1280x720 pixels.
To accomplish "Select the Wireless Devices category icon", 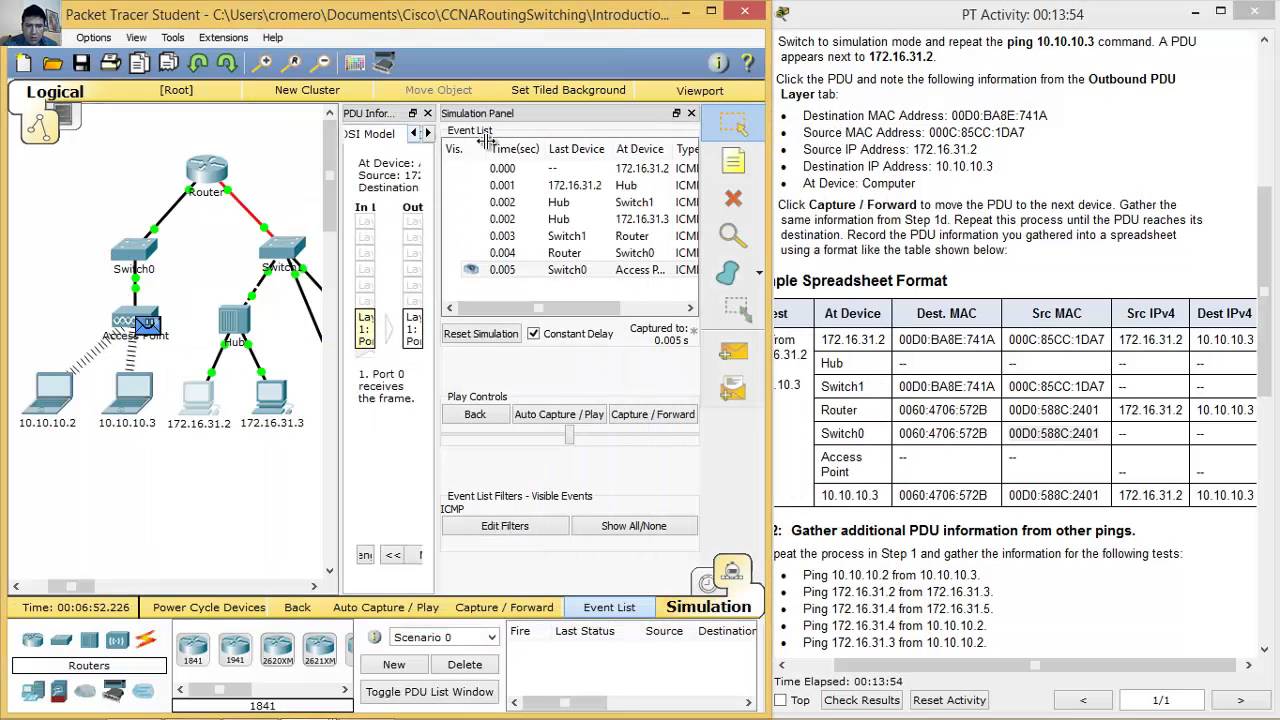I will click(117, 640).
